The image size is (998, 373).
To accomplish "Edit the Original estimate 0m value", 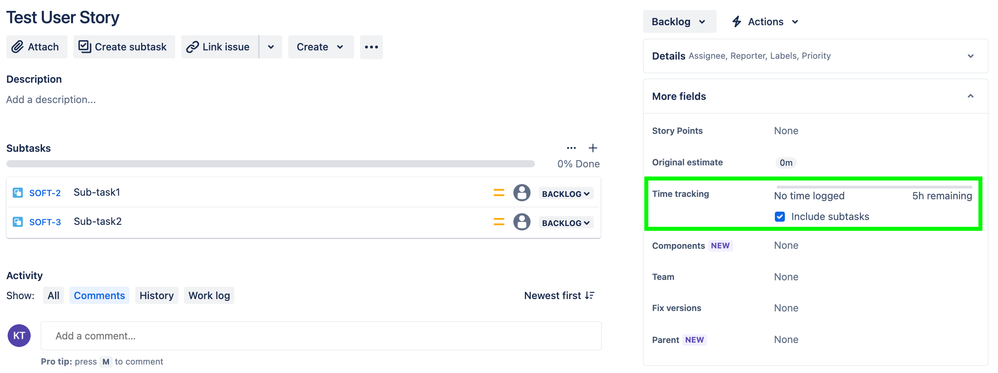I will coord(787,162).
